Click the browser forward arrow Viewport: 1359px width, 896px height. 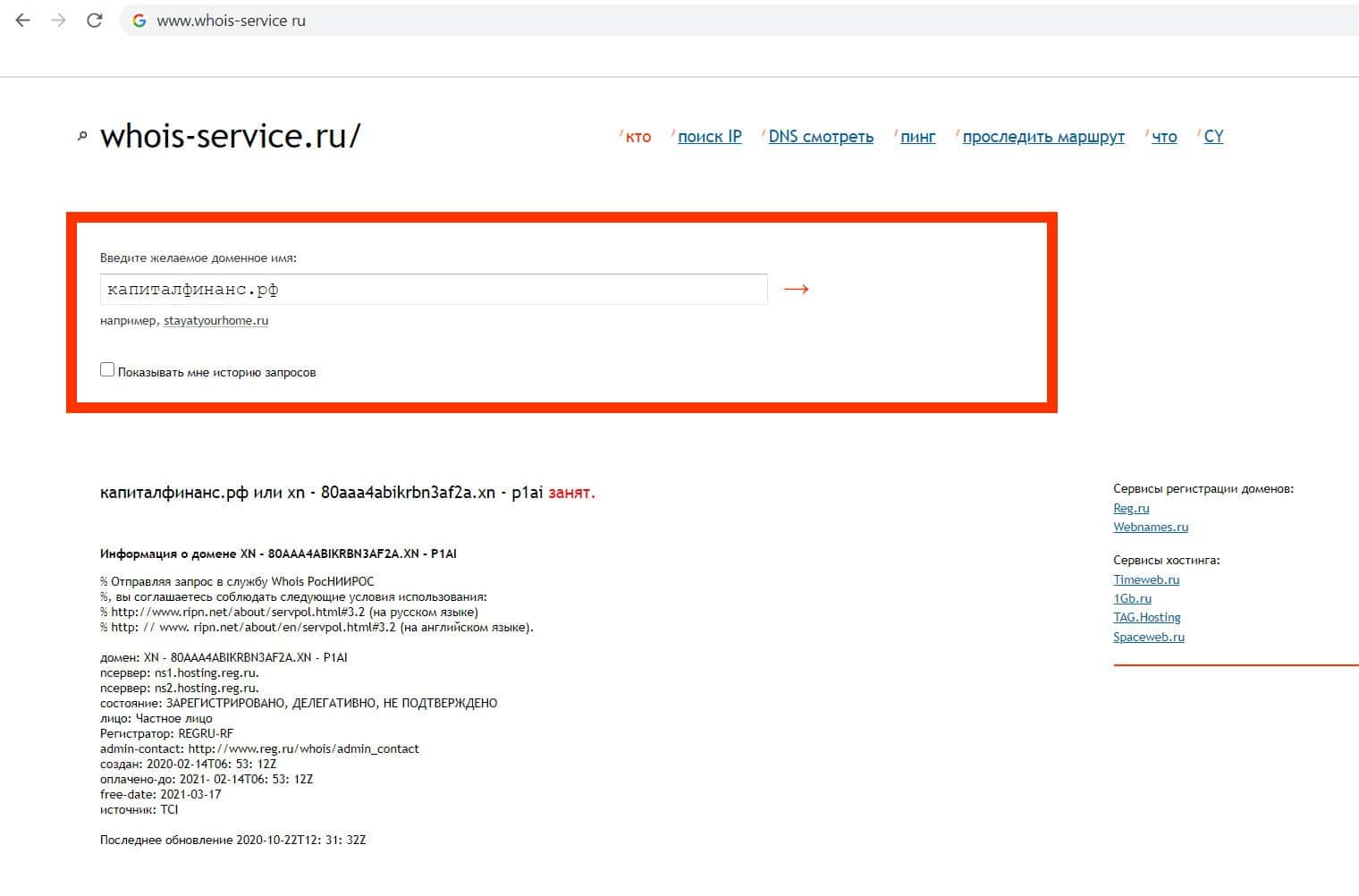tap(59, 21)
